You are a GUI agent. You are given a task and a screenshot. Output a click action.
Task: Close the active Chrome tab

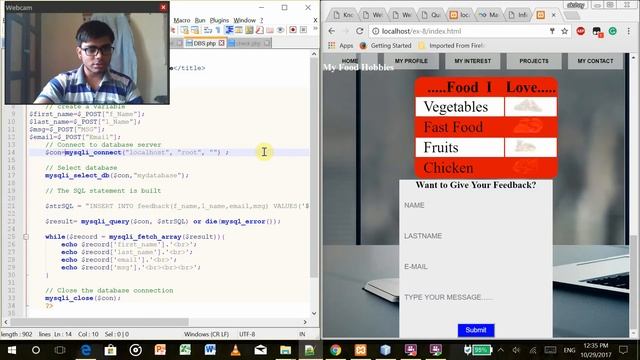tap(553, 15)
